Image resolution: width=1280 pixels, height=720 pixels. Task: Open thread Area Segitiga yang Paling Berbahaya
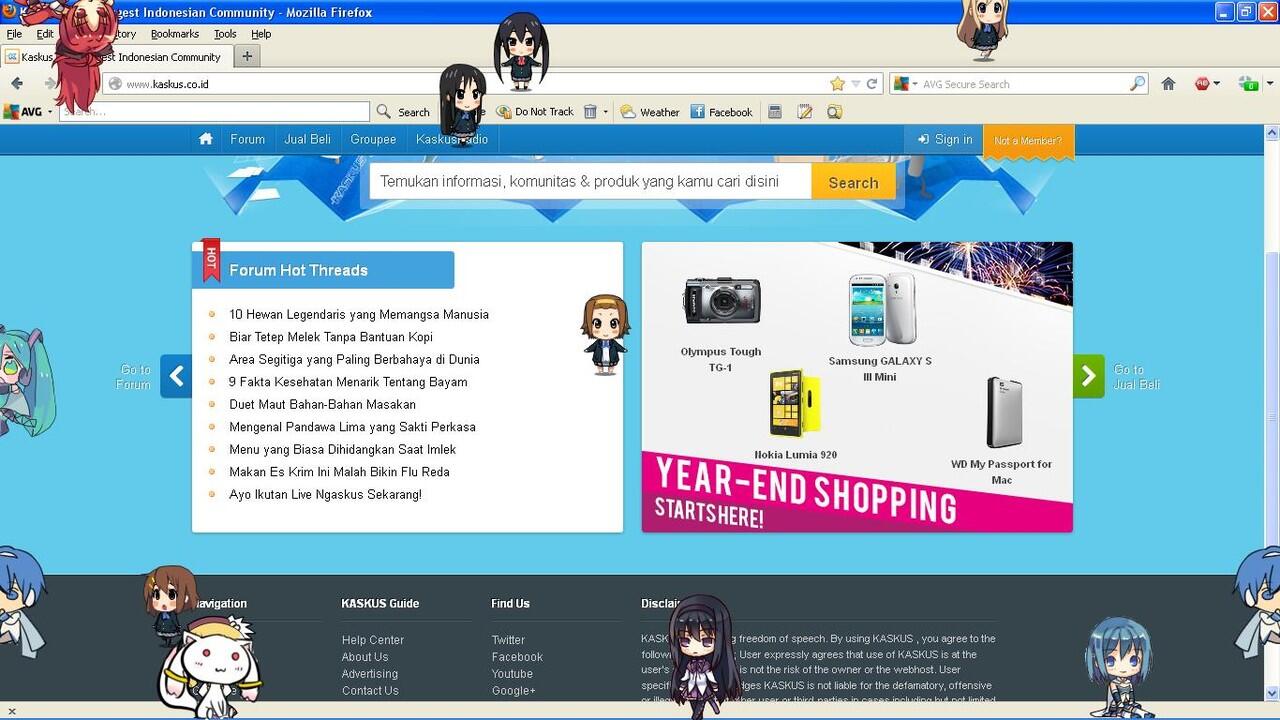(x=354, y=359)
